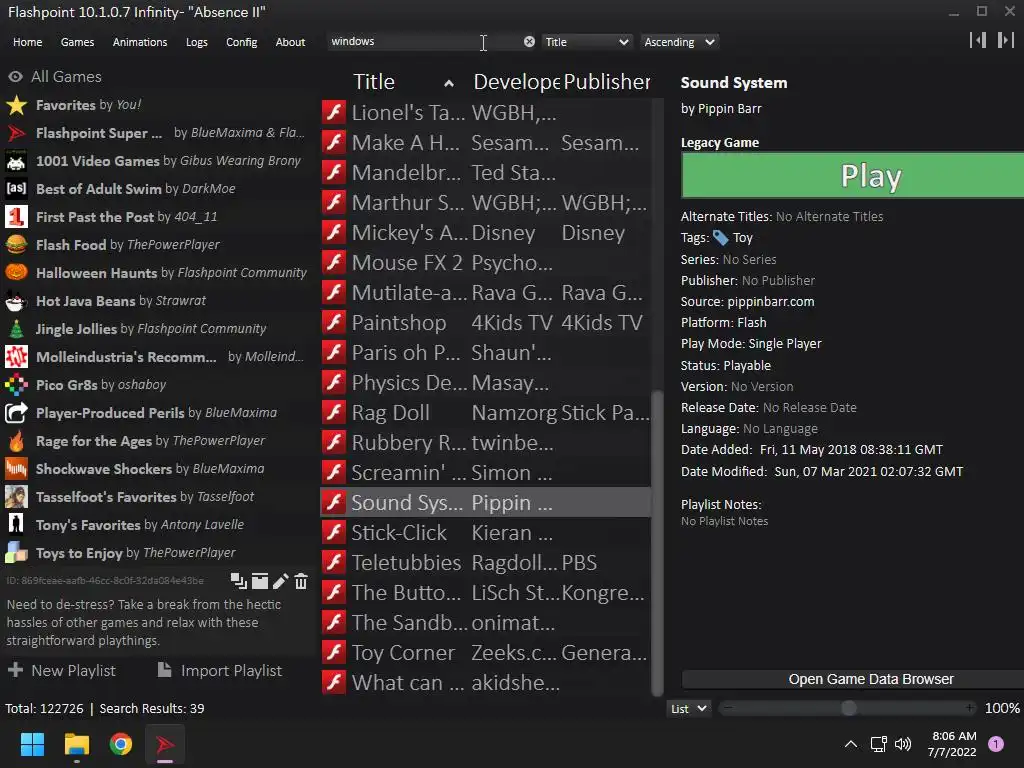Toggle the All Games eye icon

(15, 77)
